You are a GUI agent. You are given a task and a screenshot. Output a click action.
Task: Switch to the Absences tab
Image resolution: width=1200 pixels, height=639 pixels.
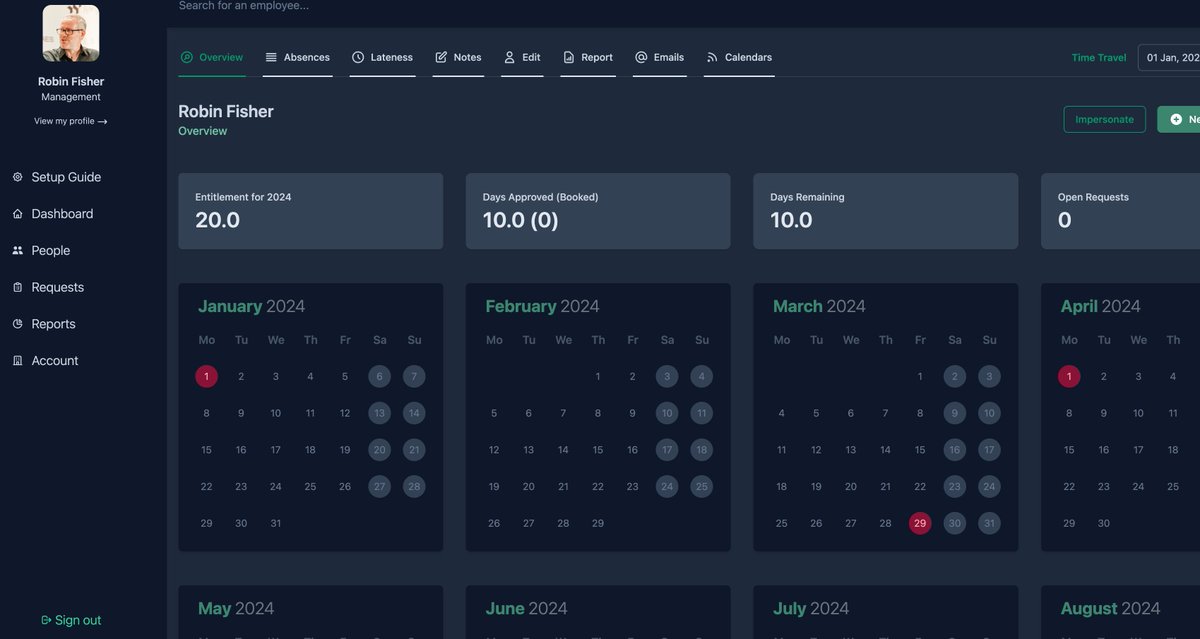pos(298,58)
